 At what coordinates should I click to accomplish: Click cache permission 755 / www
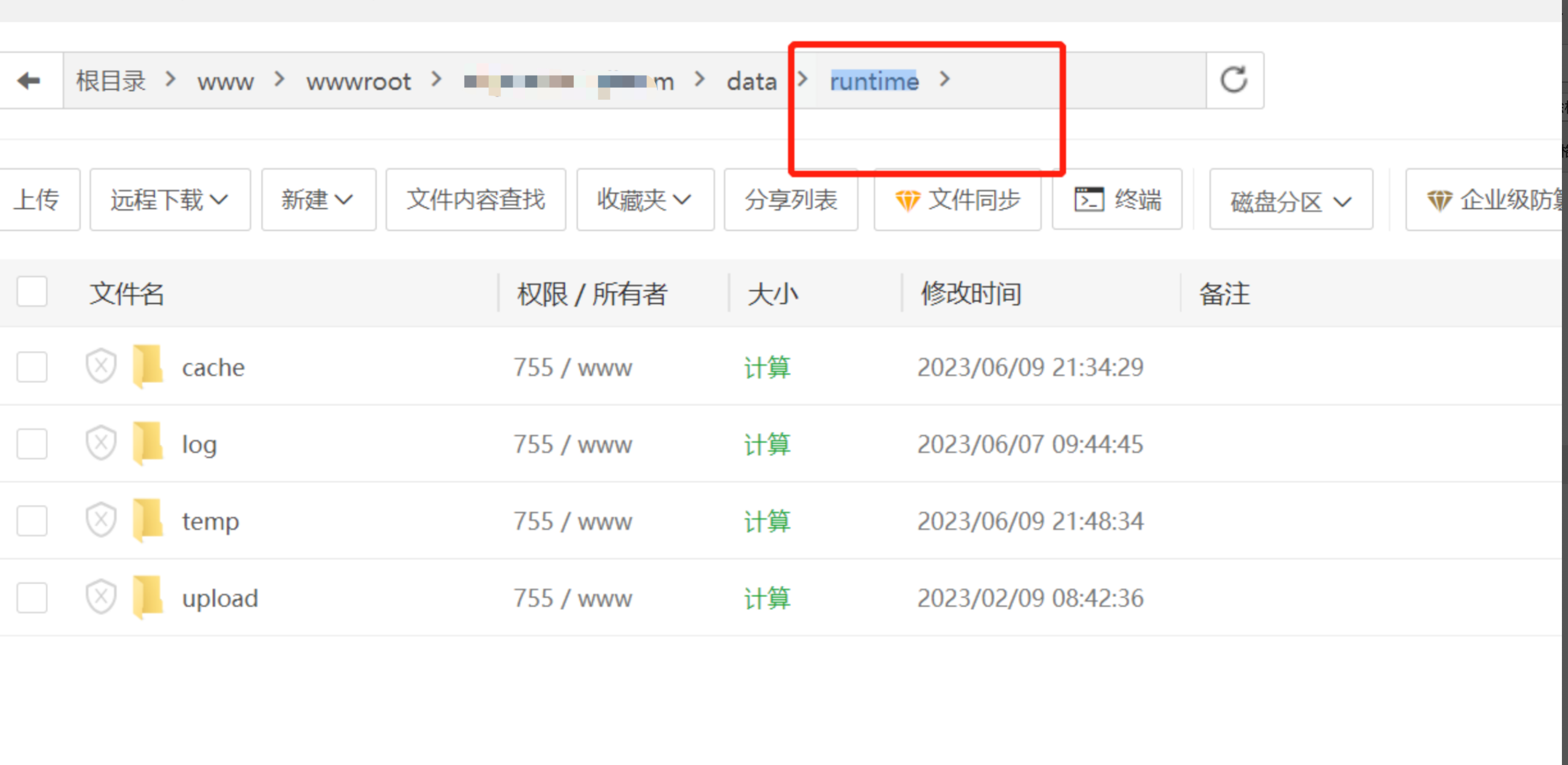click(573, 367)
